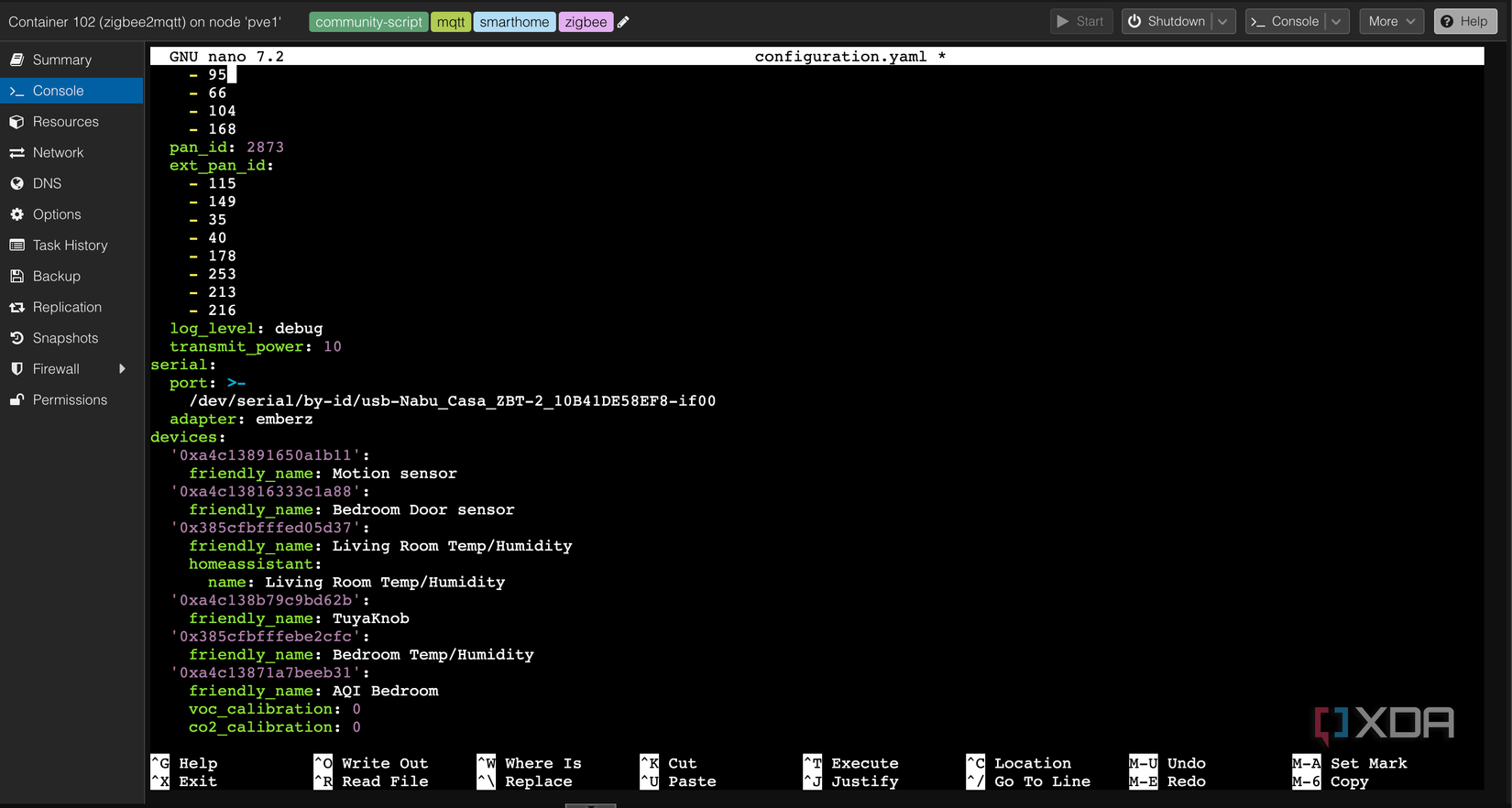This screenshot has width=1512, height=808.
Task: Click the nano title 'configuration.yaml'
Action: pyautogui.click(x=840, y=57)
